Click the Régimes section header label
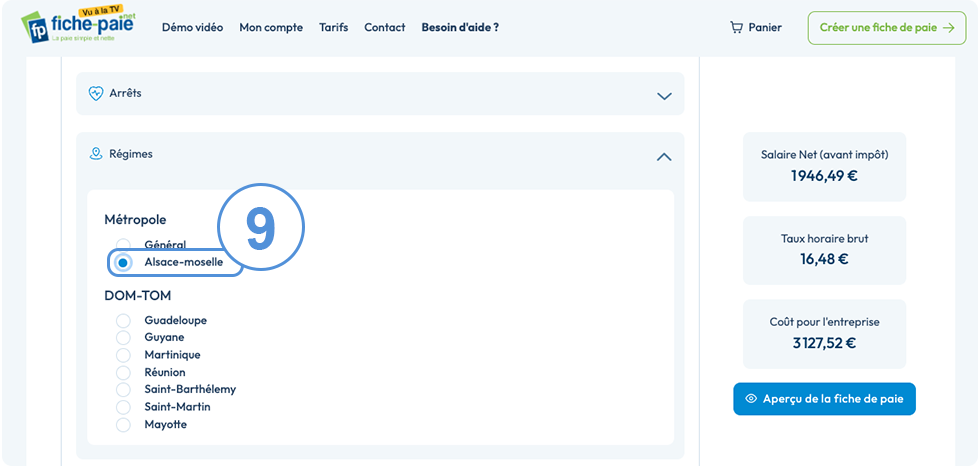 [x=131, y=154]
